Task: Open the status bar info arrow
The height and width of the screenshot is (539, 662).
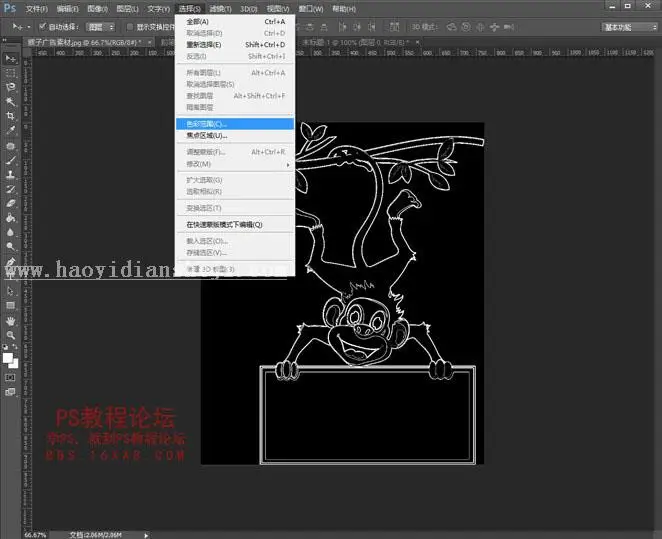Action: tap(146, 535)
